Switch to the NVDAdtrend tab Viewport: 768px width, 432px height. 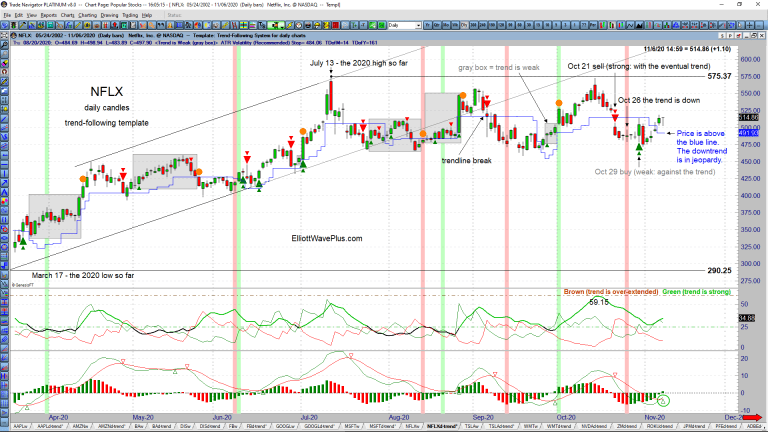594,427
